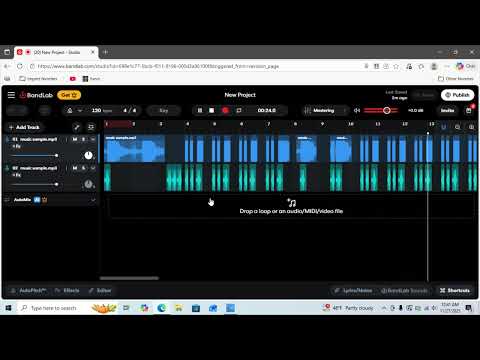Mute track 01 with the M button
The height and width of the screenshot is (360, 480).
[75, 139]
